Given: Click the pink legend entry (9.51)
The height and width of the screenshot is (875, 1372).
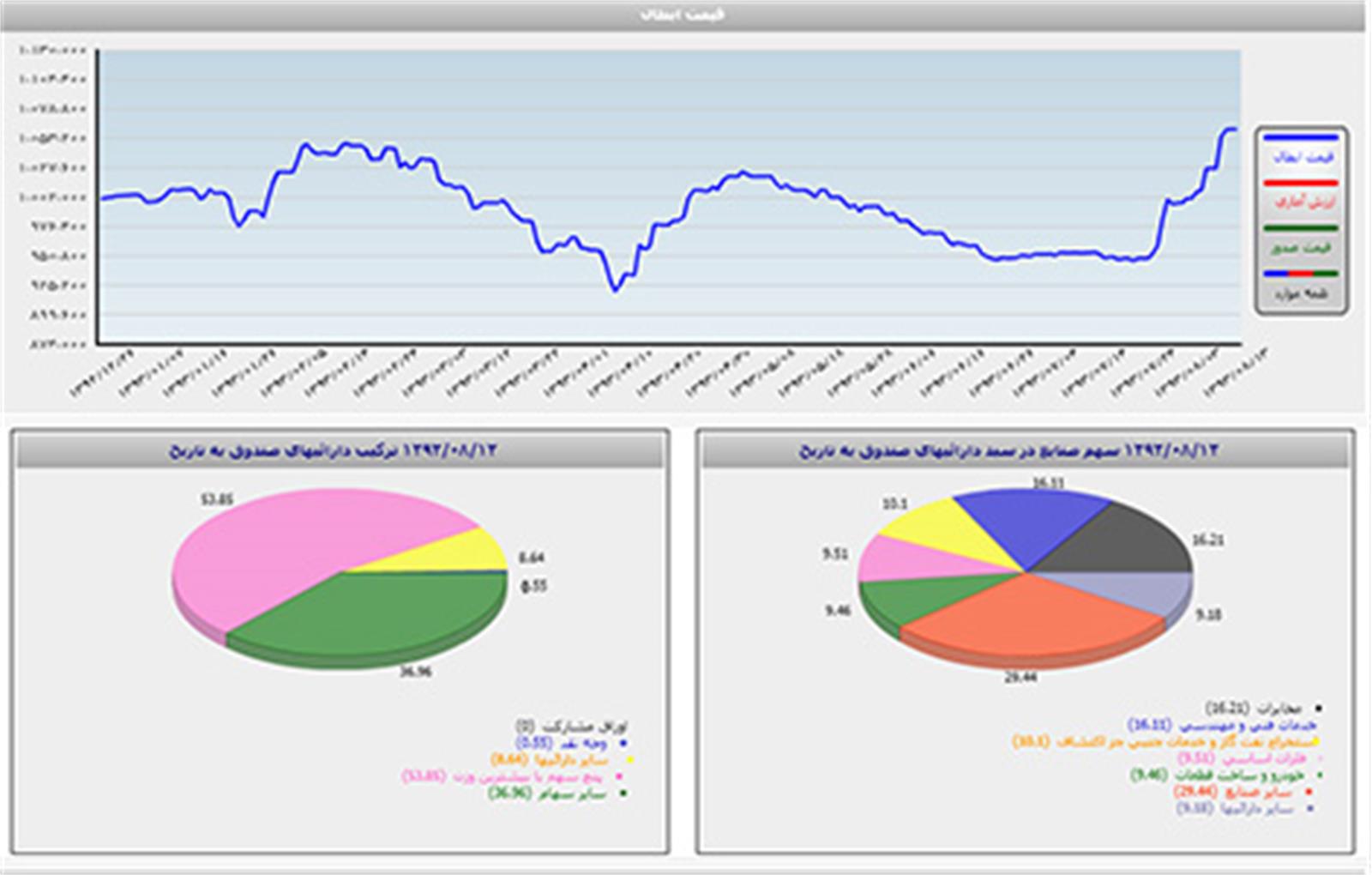Looking at the screenshot, I should coord(1250,758).
